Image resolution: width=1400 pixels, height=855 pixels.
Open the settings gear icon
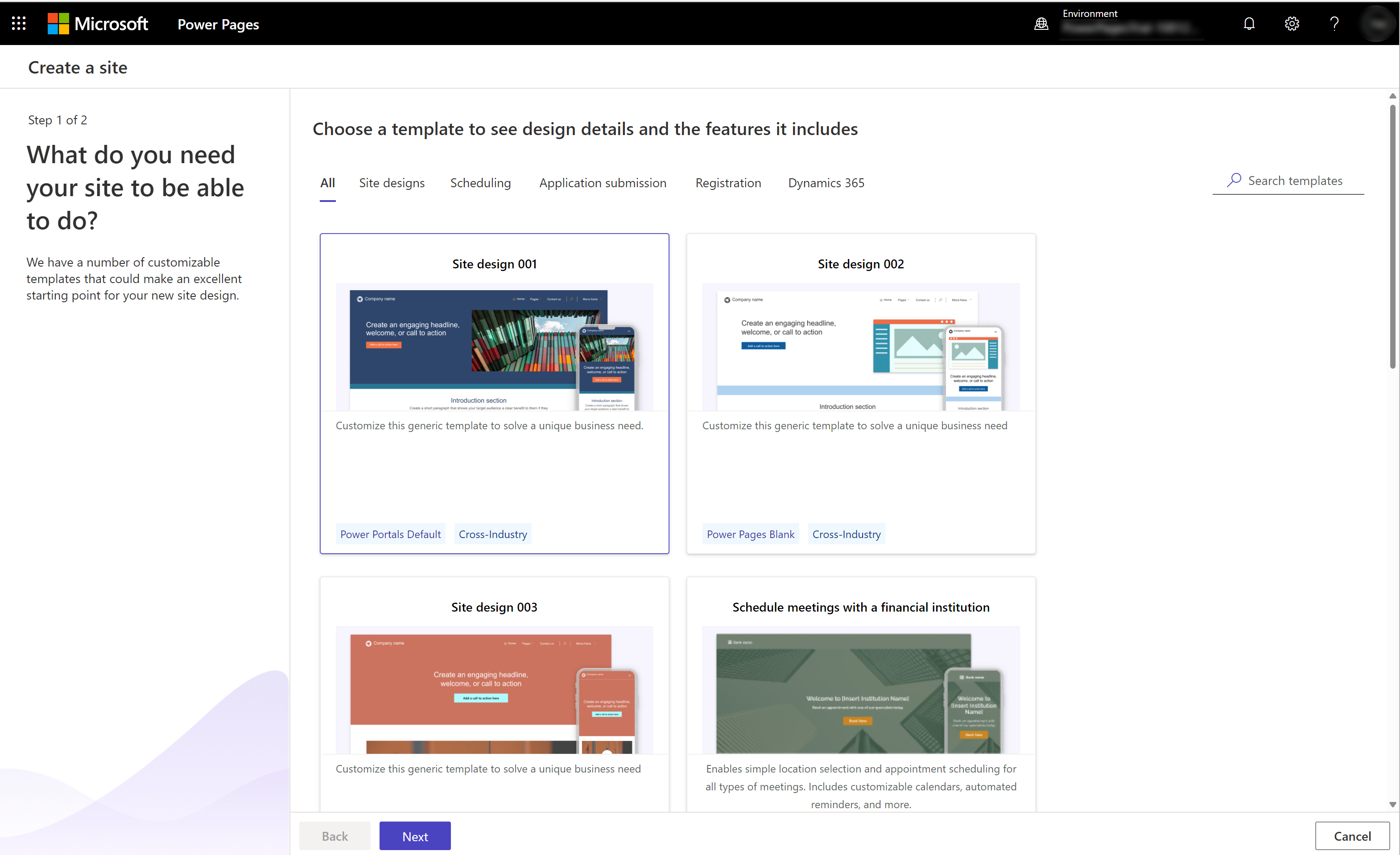pos(1292,23)
